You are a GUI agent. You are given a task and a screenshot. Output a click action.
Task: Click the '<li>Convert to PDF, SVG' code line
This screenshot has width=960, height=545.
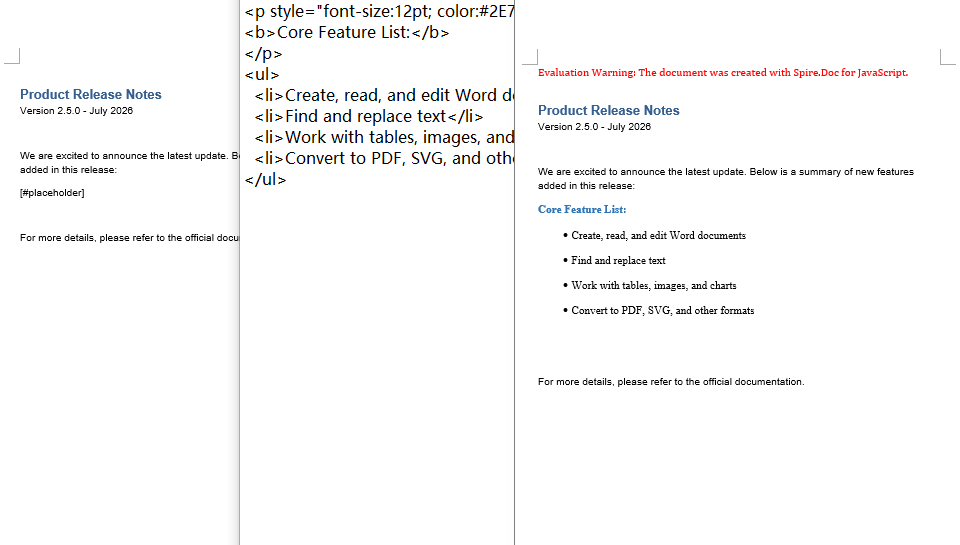point(384,159)
